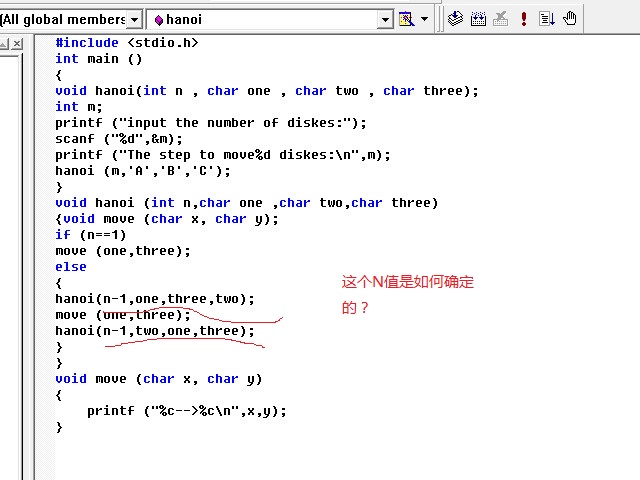Close the left docked panel
This screenshot has width=640, height=480.
tap(15, 43)
